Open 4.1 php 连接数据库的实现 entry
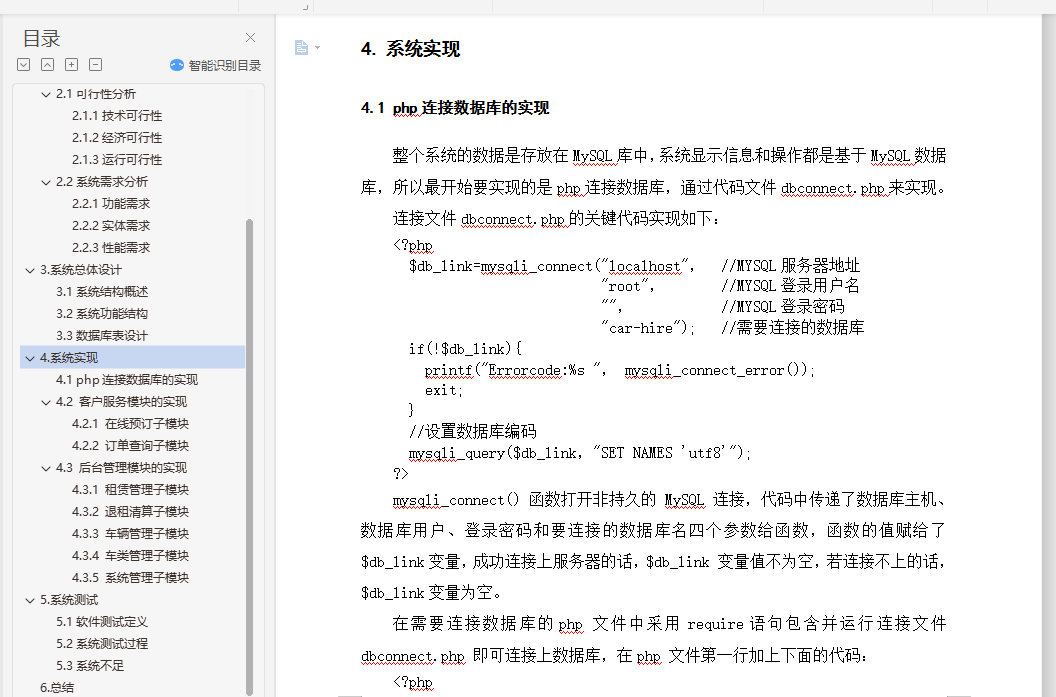This screenshot has width=1056, height=697. point(127,380)
